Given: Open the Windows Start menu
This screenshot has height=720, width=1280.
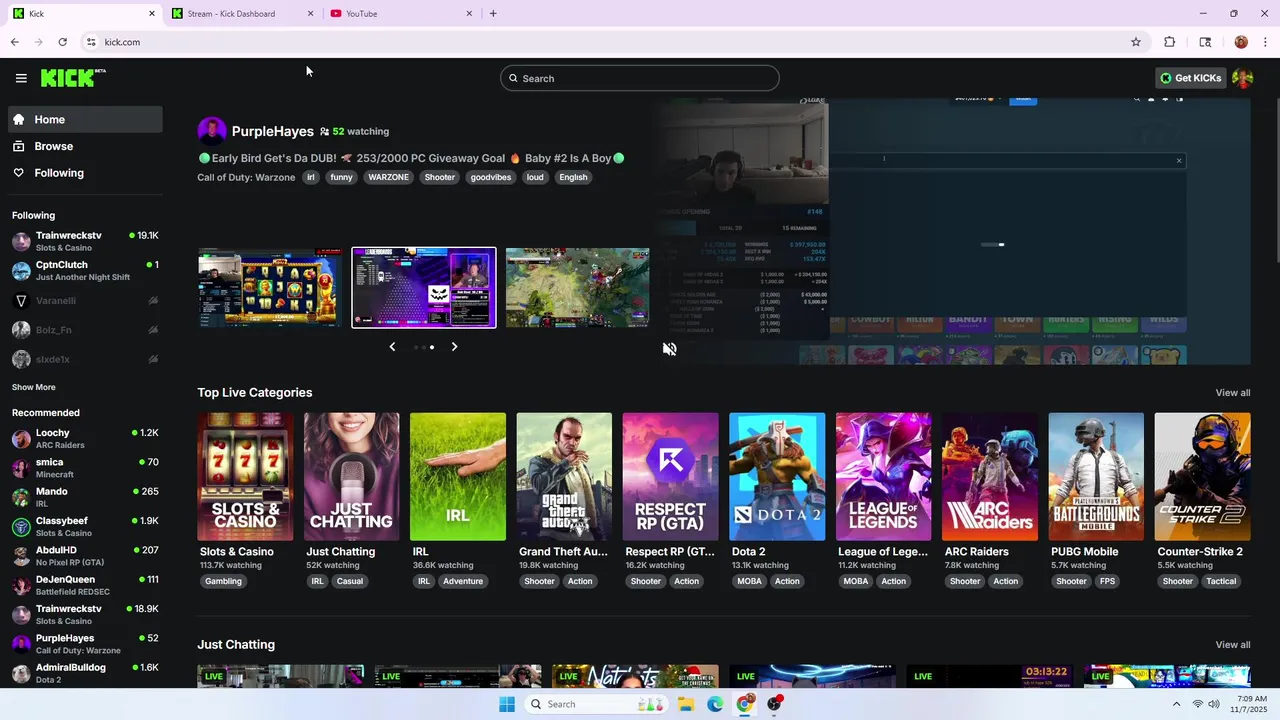Looking at the screenshot, I should click(507, 704).
